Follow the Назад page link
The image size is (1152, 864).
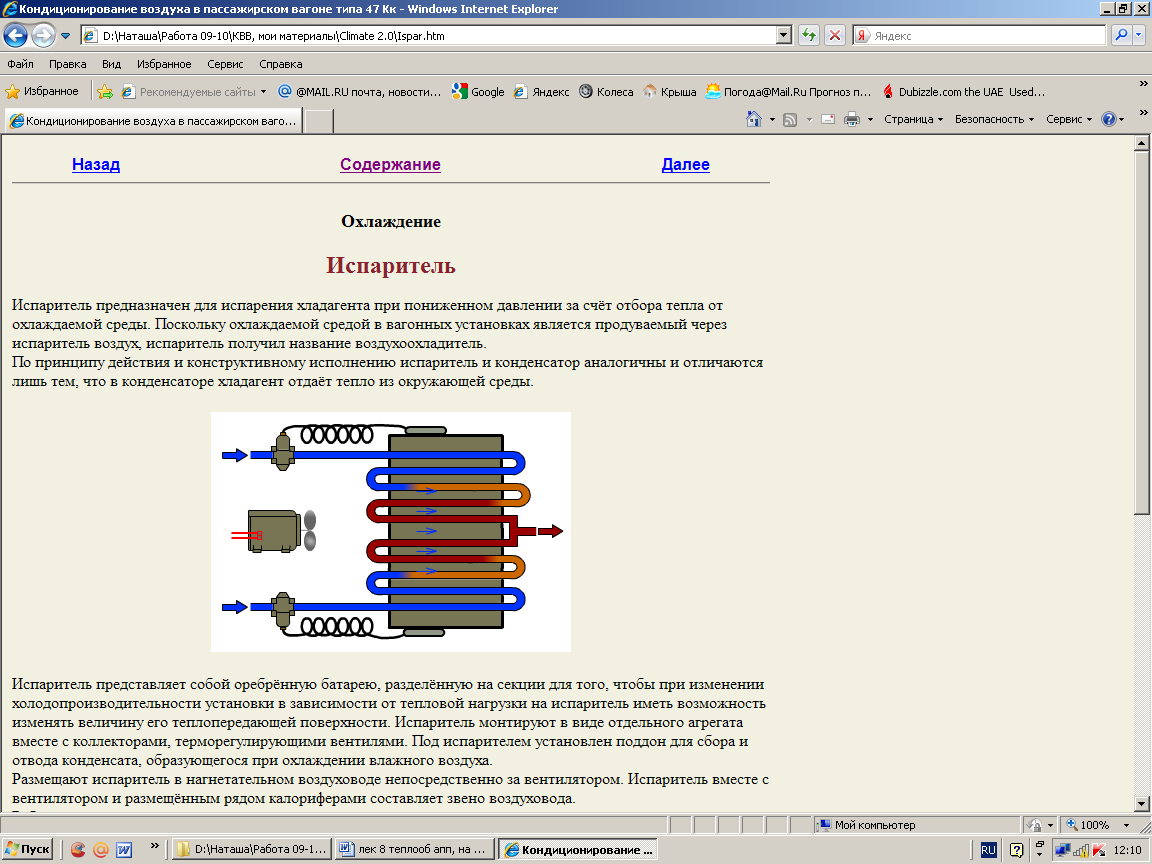coord(96,165)
